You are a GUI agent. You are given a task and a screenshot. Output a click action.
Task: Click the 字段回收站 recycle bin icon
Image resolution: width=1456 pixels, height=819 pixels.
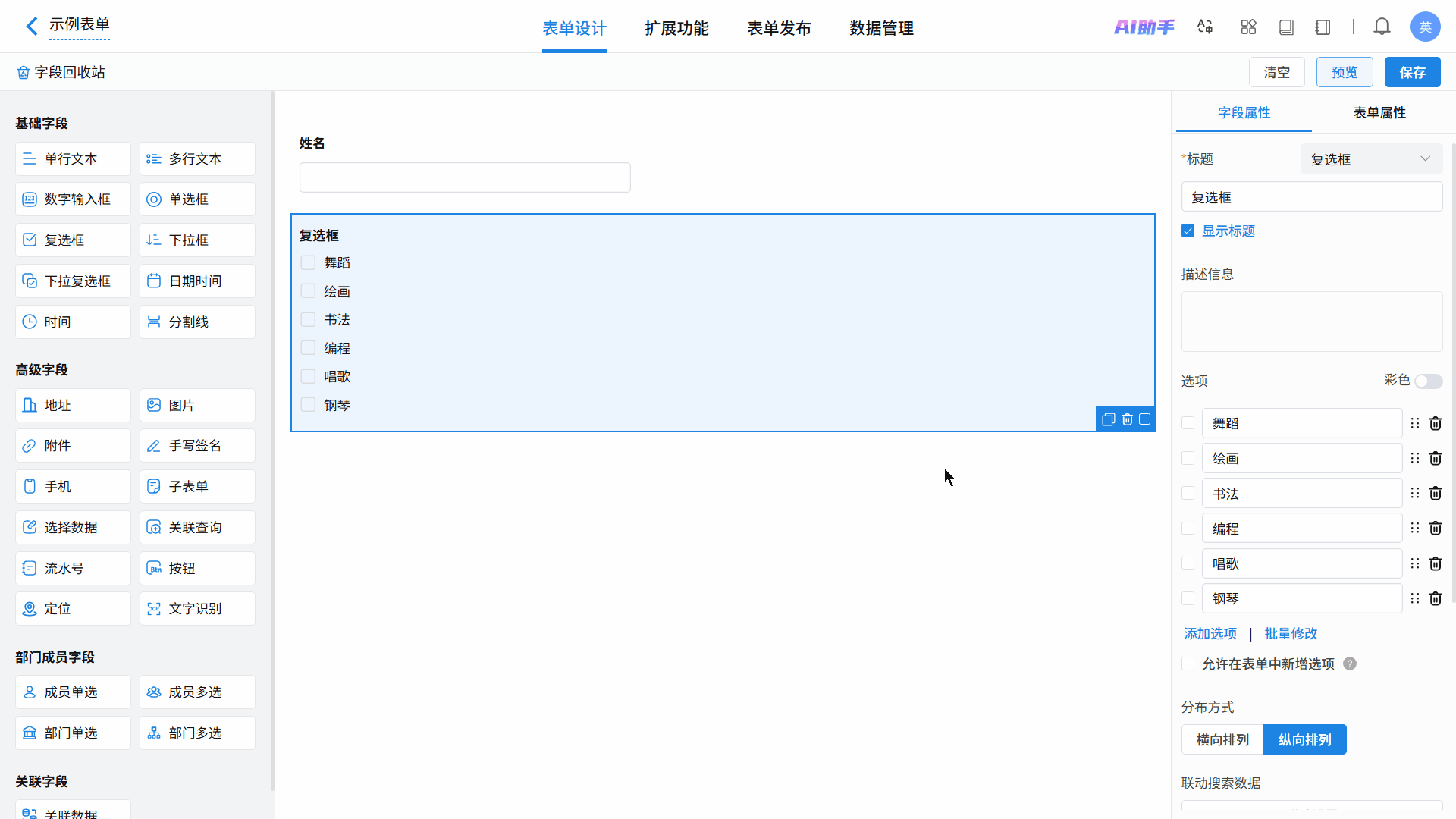[24, 73]
